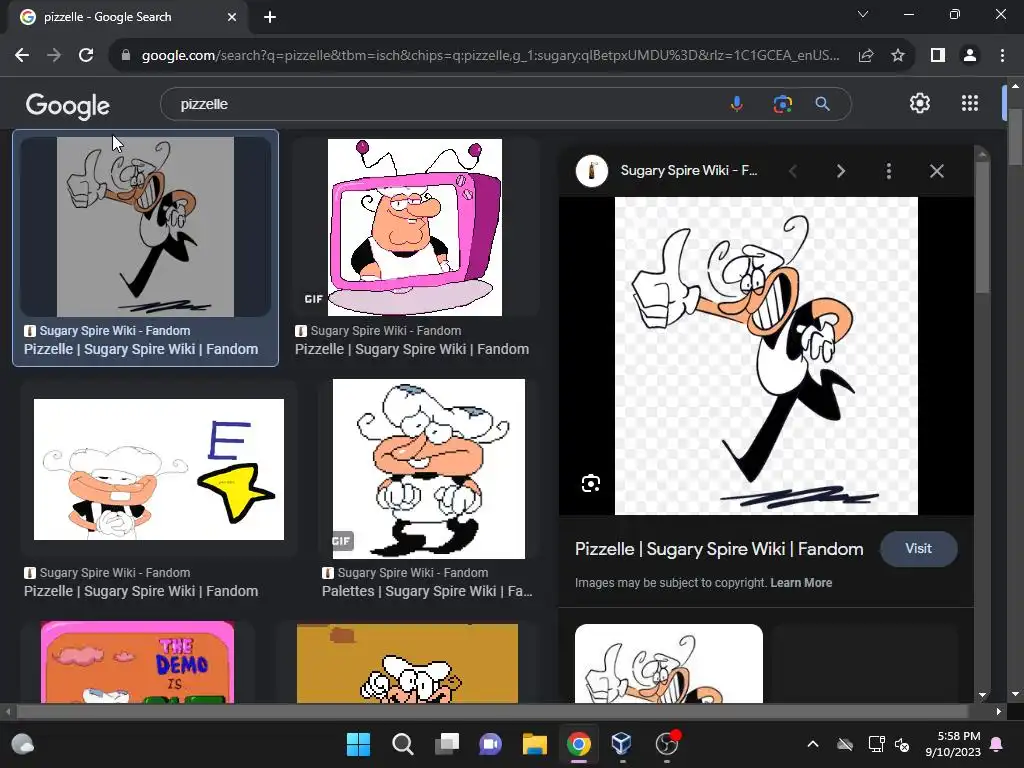This screenshot has height=768, width=1024.
Task: Close the pizzelle Google Search tab
Action: click(x=232, y=17)
